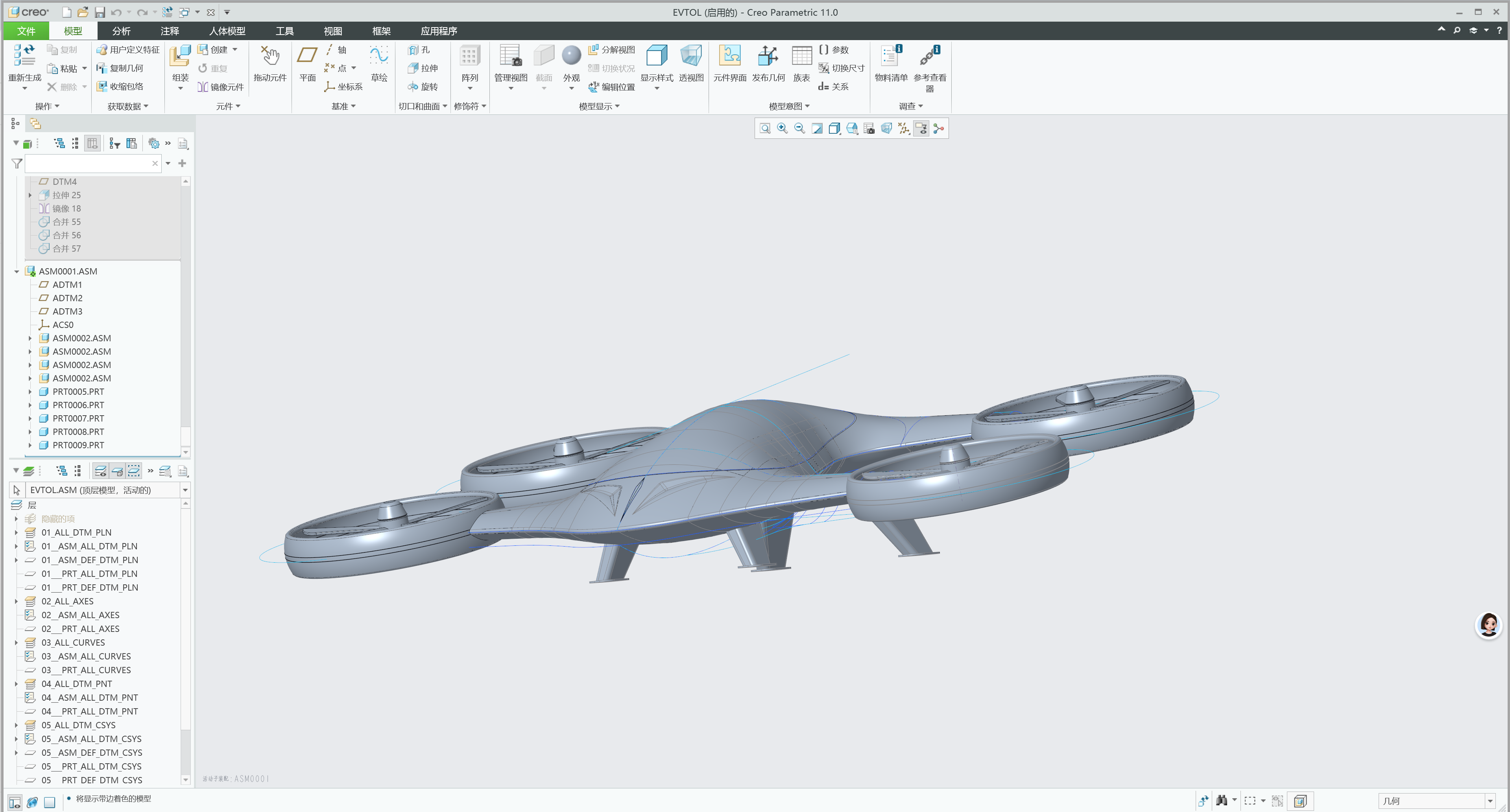Click the expand all icon in model tree toolbar
Viewport: 1510px width, 812px height.
(x=59, y=144)
